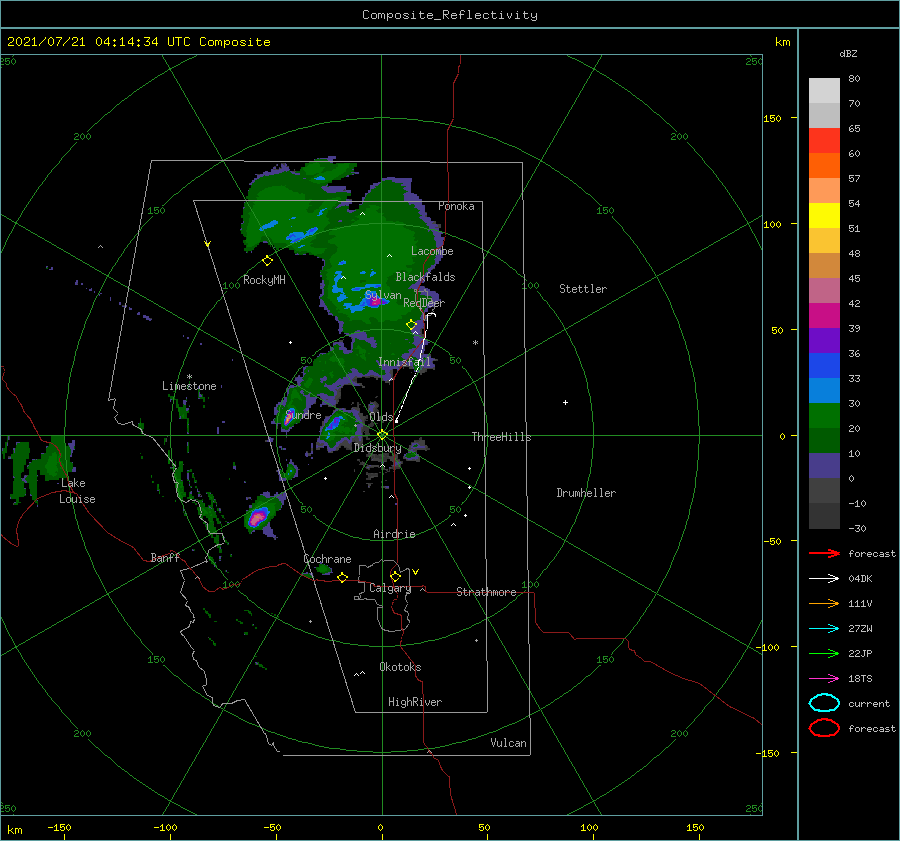Click the HighRiver label

(415, 702)
